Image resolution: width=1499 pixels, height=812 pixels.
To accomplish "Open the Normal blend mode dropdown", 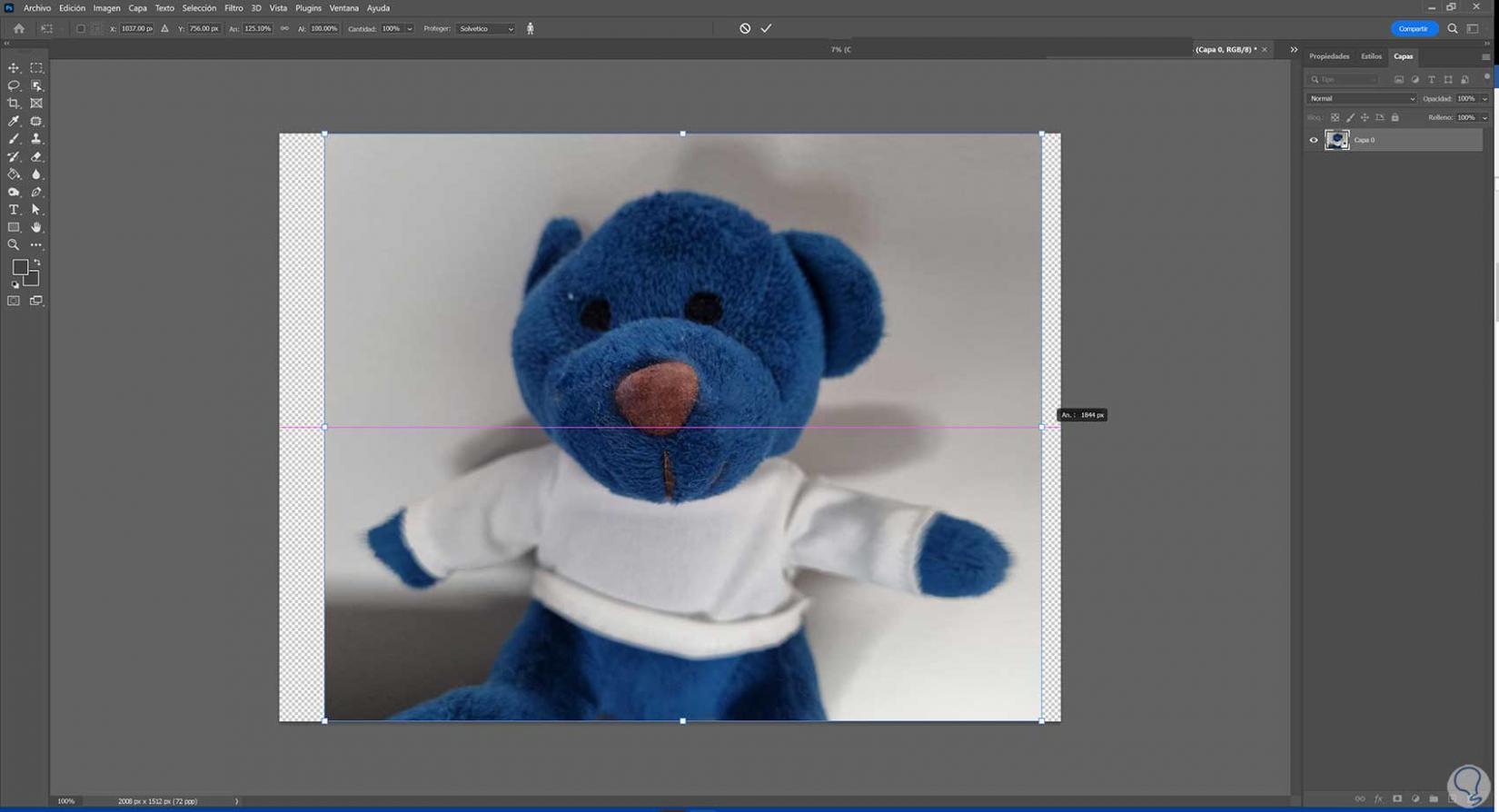I will point(1360,99).
